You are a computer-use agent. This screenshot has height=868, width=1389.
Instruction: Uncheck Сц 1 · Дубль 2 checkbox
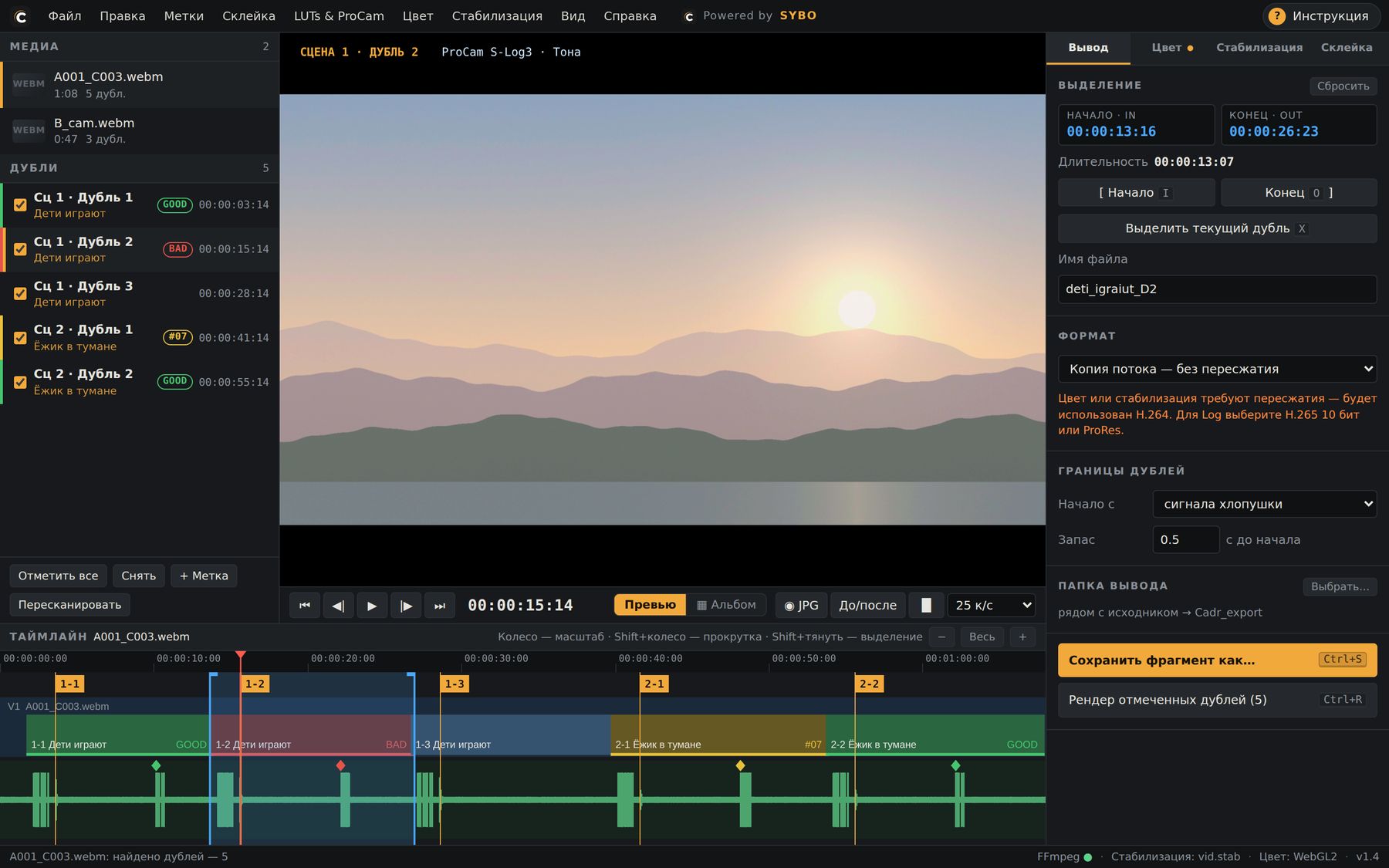click(20, 249)
